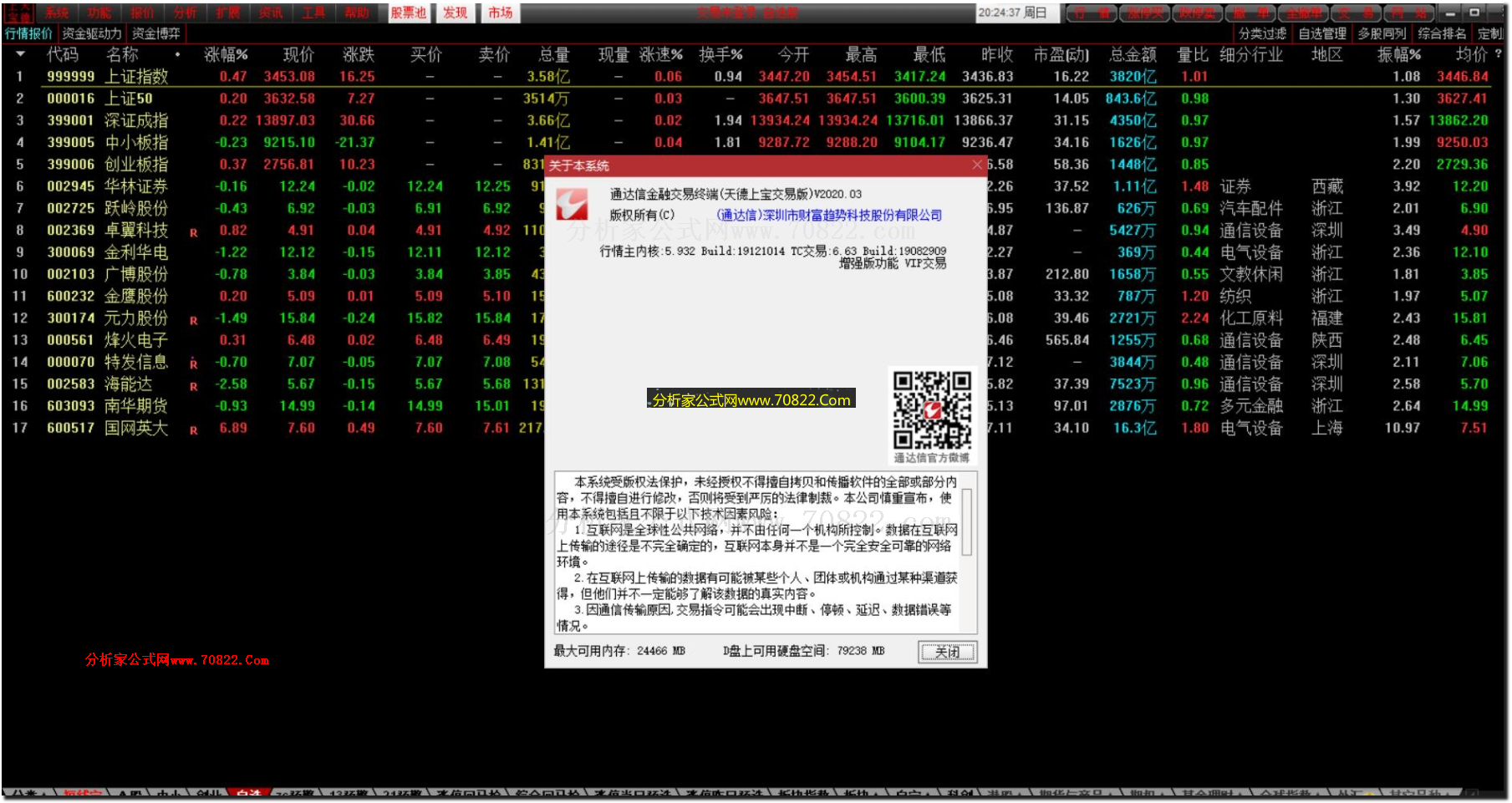
Task: Click the R marker next to 元力股份
Action: (193, 321)
